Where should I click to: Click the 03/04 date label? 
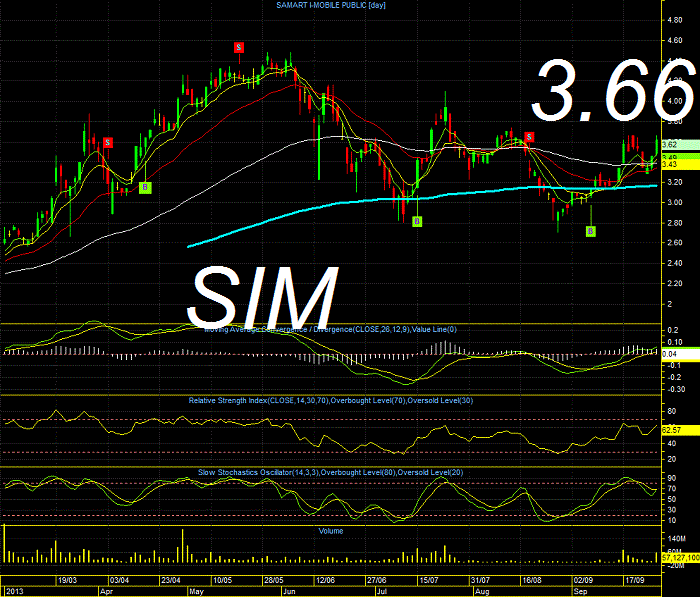tap(120, 580)
